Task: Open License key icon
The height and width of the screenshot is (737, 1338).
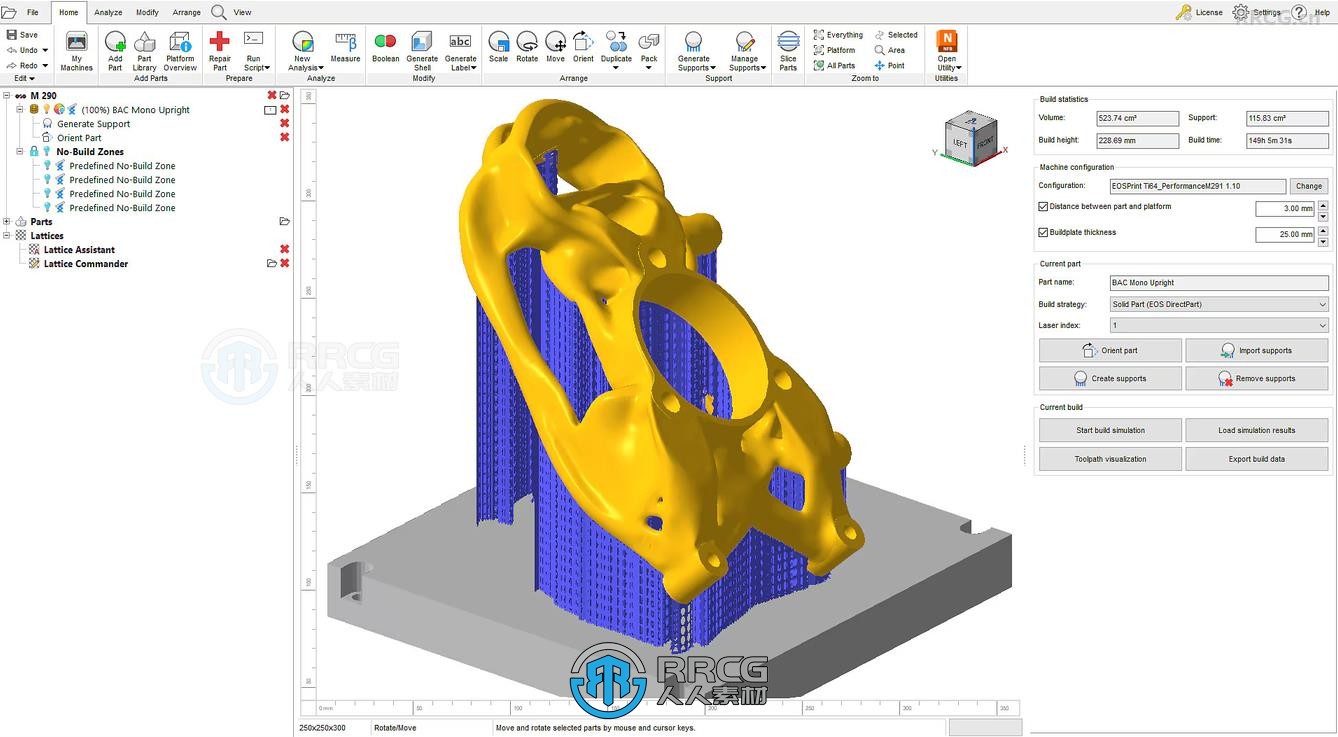Action: pyautogui.click(x=1183, y=12)
